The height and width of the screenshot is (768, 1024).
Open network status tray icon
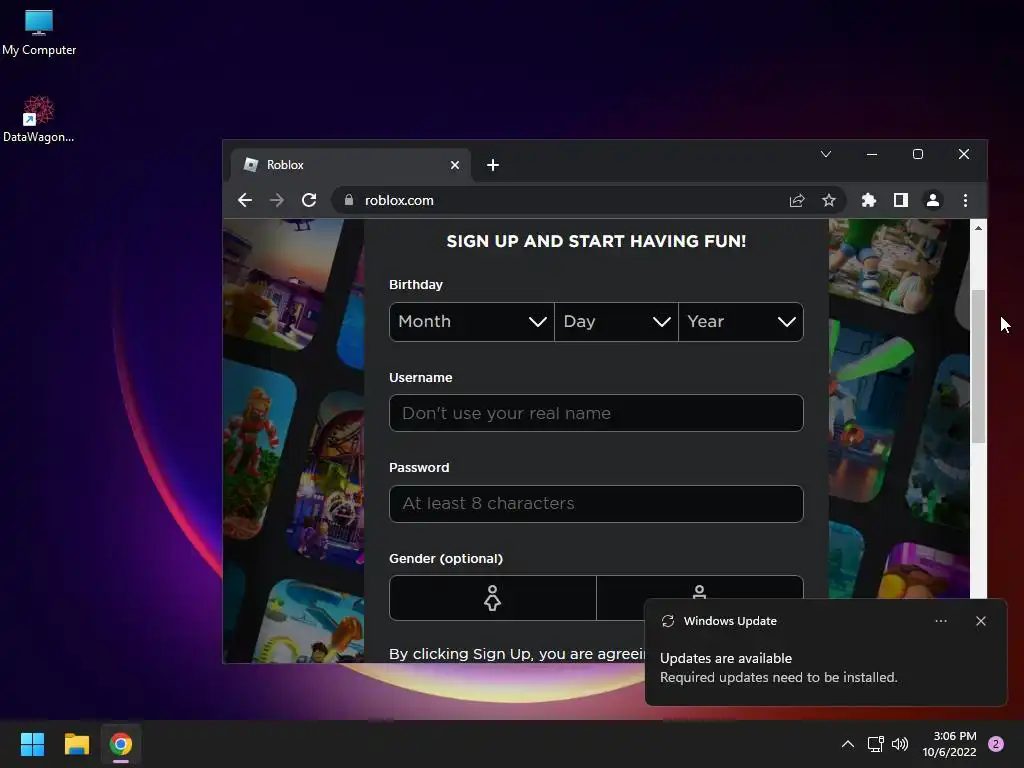(875, 744)
